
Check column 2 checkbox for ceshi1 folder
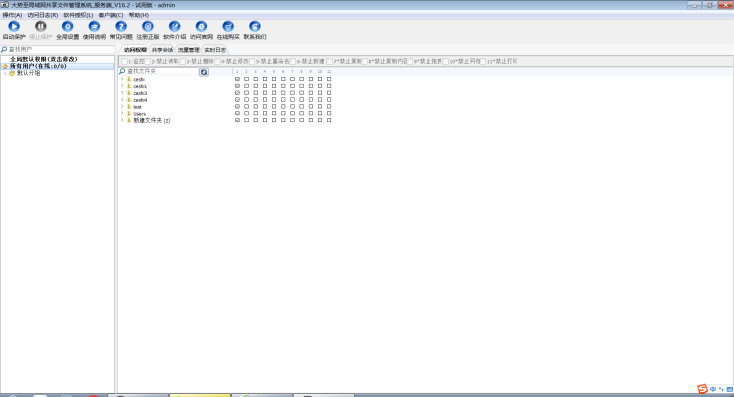point(247,86)
